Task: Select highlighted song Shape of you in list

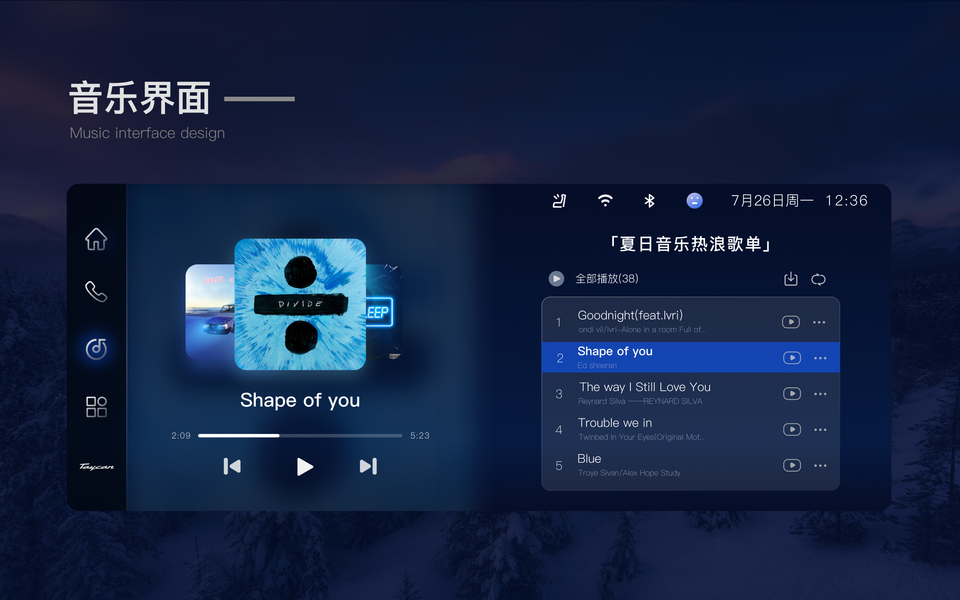Action: pos(691,358)
